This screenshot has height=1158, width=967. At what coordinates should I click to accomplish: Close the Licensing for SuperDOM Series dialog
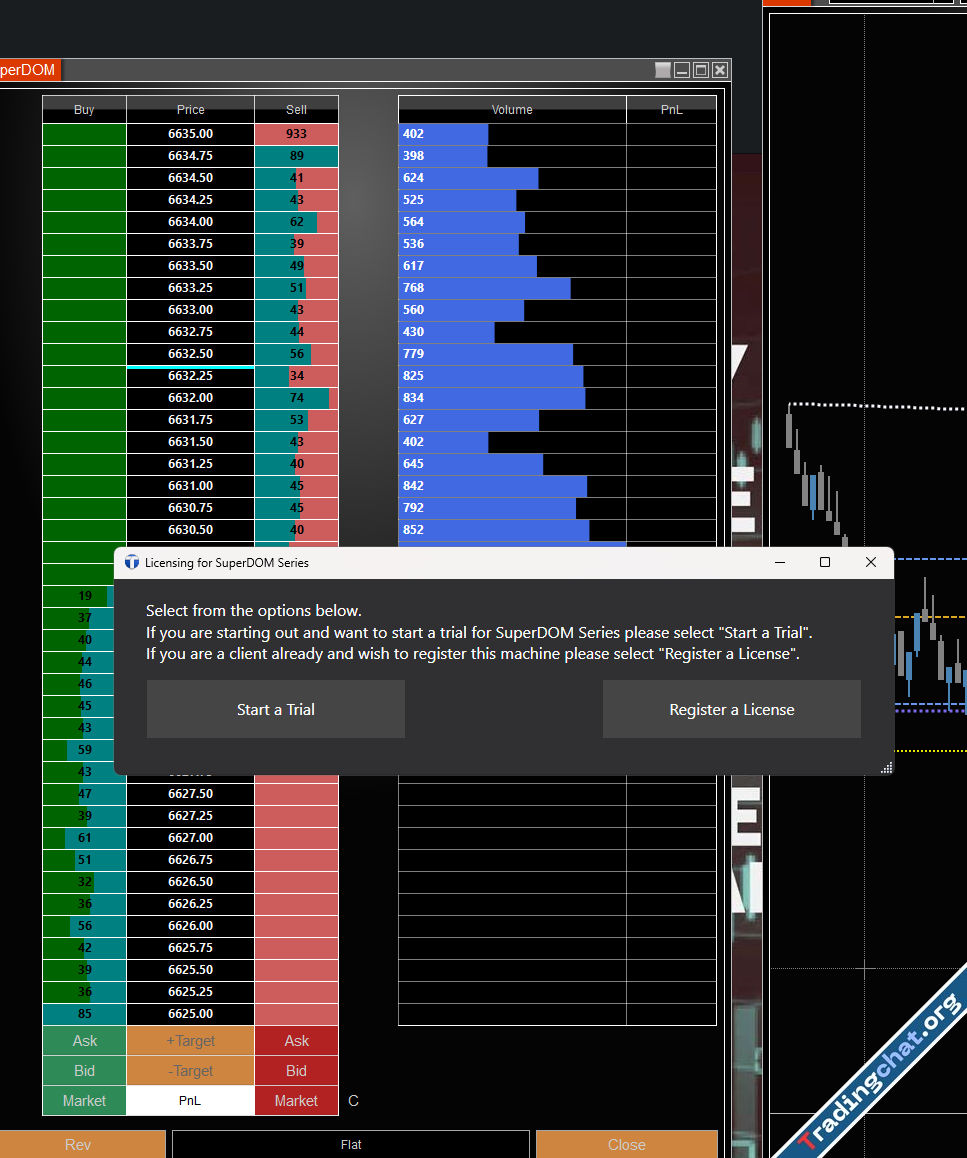tap(870, 562)
